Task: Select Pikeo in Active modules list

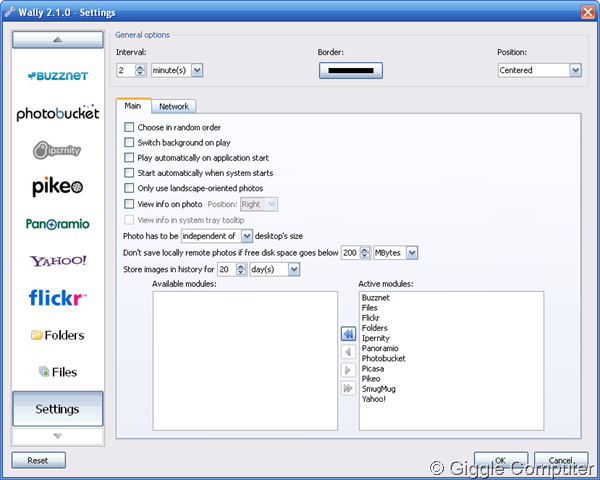Action: pyautogui.click(x=371, y=379)
